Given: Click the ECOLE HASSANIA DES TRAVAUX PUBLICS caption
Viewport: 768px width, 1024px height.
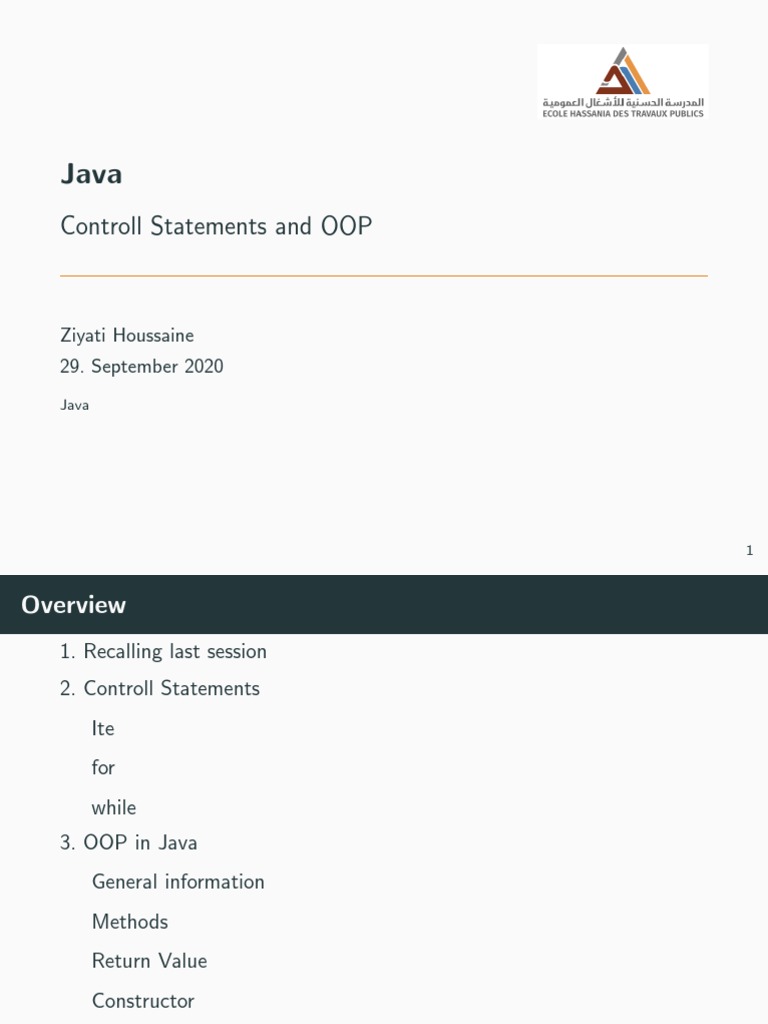Looking at the screenshot, I should (622, 114).
